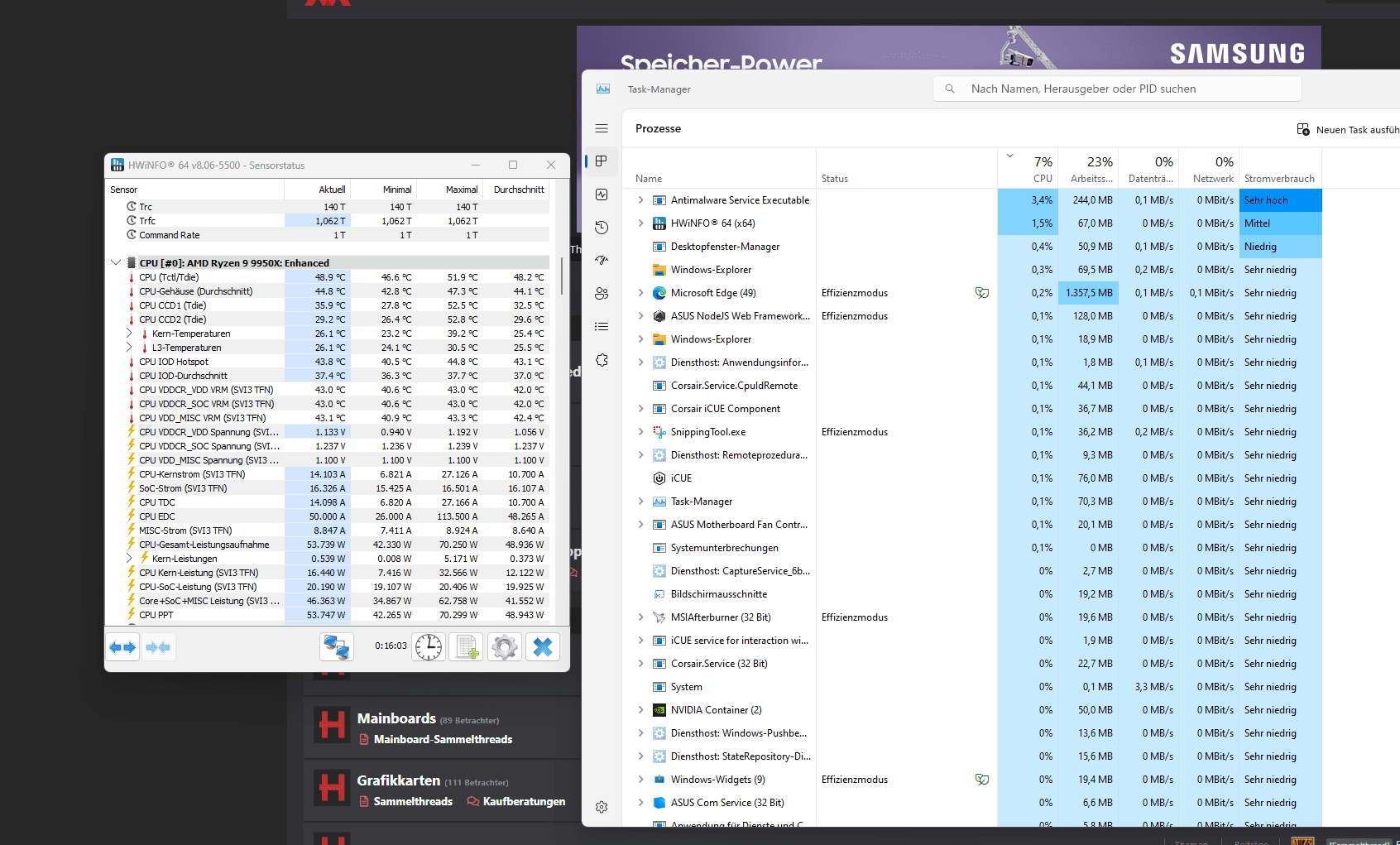The height and width of the screenshot is (845, 1400).
Task: Switch to the Performance page in Task Manager
Action: point(602,194)
